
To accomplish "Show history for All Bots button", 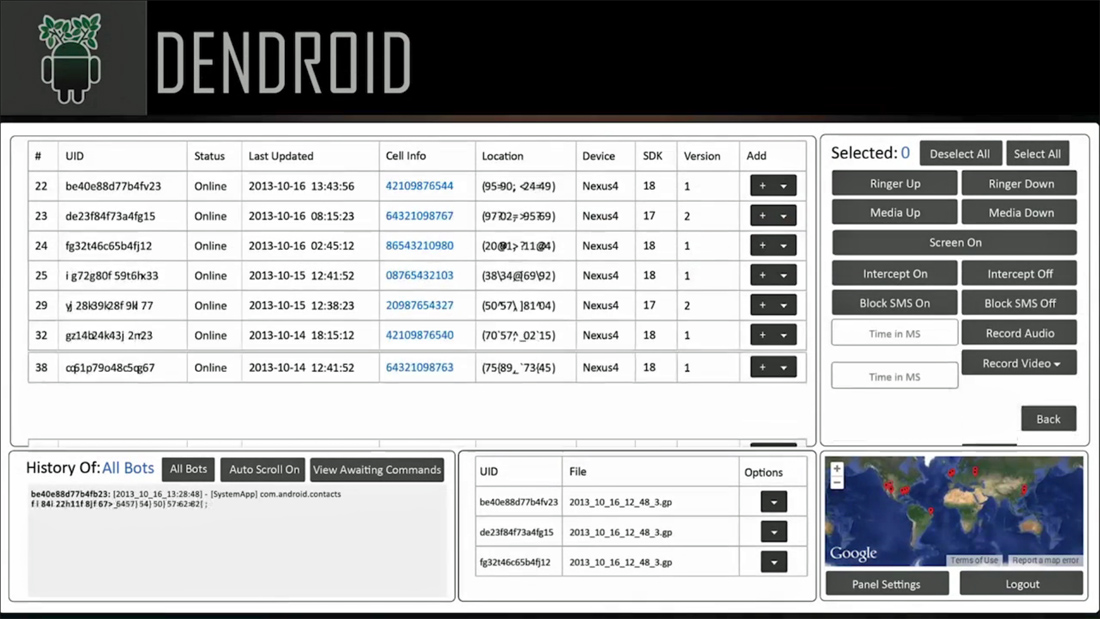I will coord(188,470).
